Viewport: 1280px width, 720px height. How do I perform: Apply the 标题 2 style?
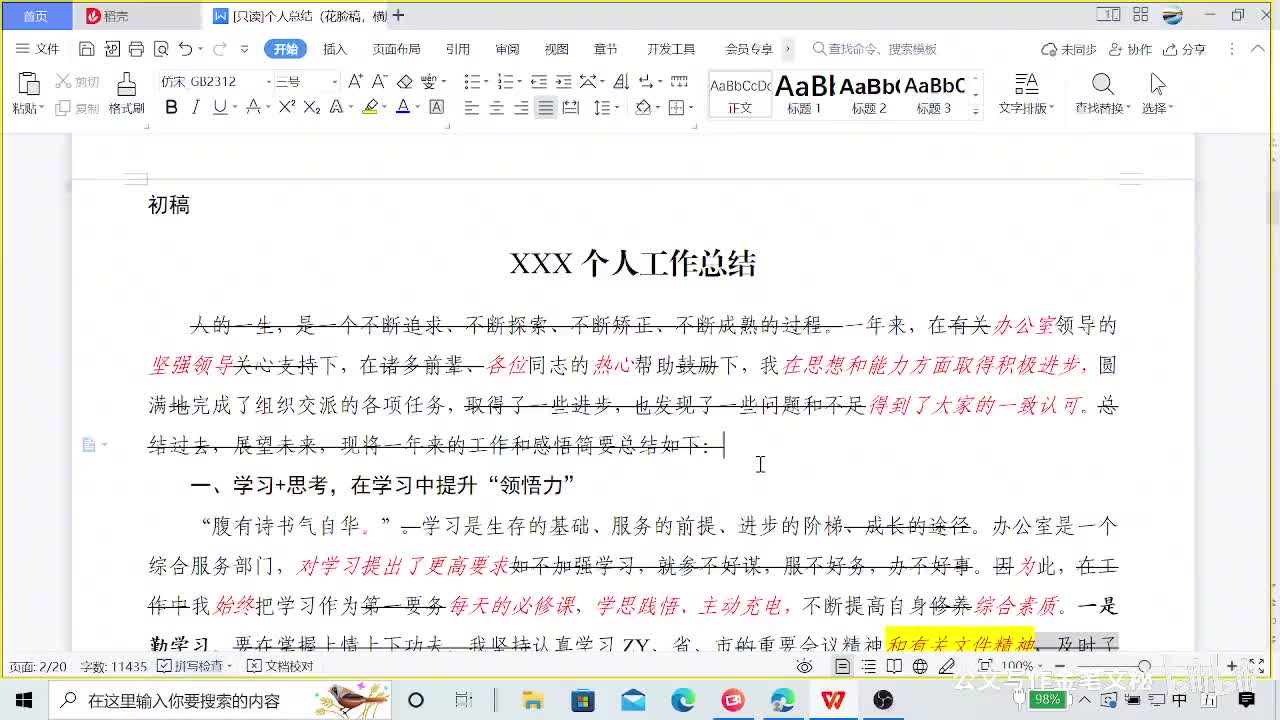tap(869, 95)
